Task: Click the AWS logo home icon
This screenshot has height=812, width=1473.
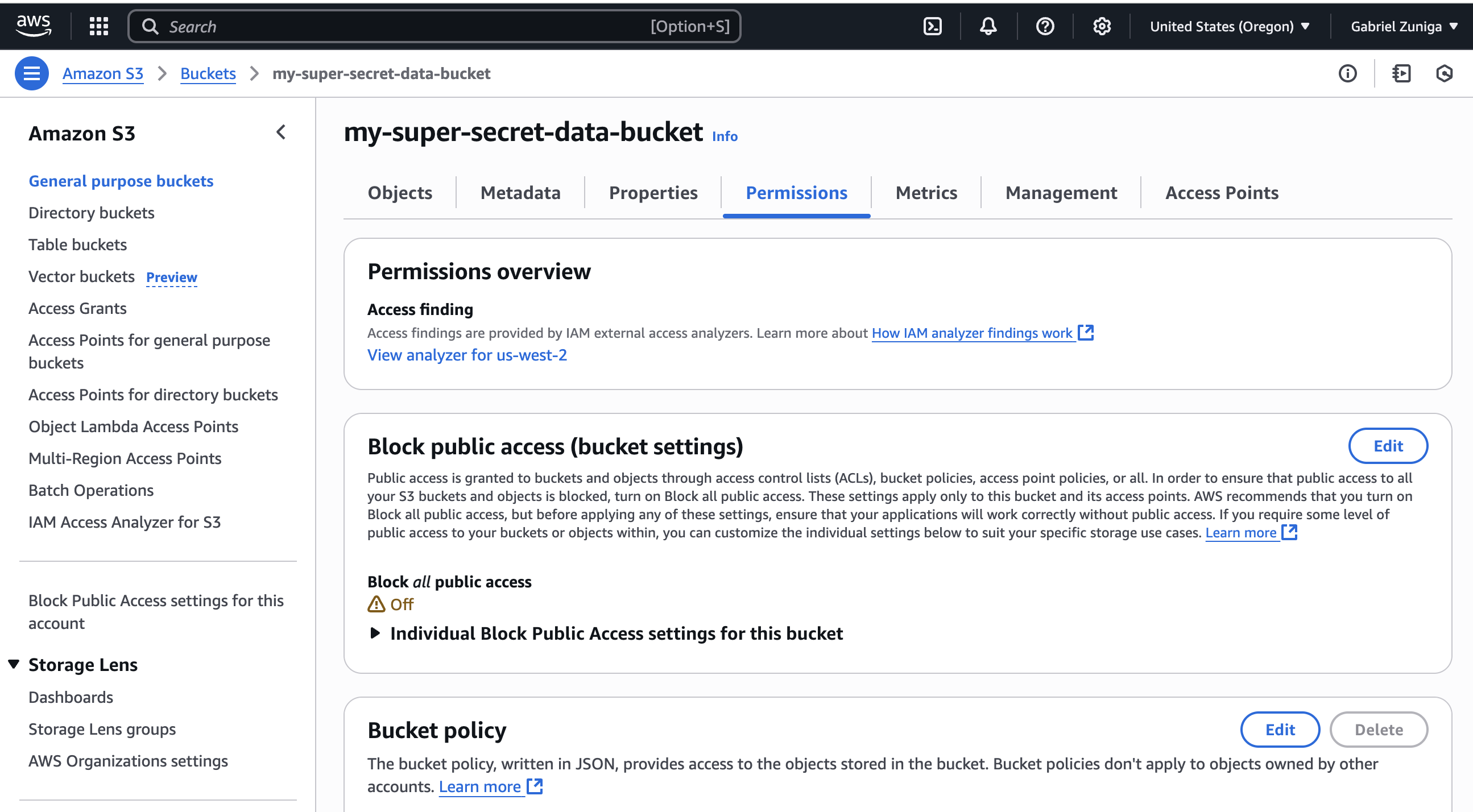Action: [34, 25]
